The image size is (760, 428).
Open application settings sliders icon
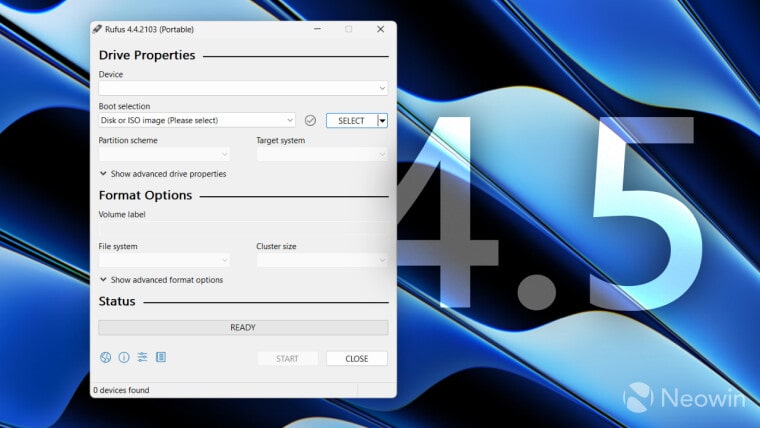[x=142, y=357]
